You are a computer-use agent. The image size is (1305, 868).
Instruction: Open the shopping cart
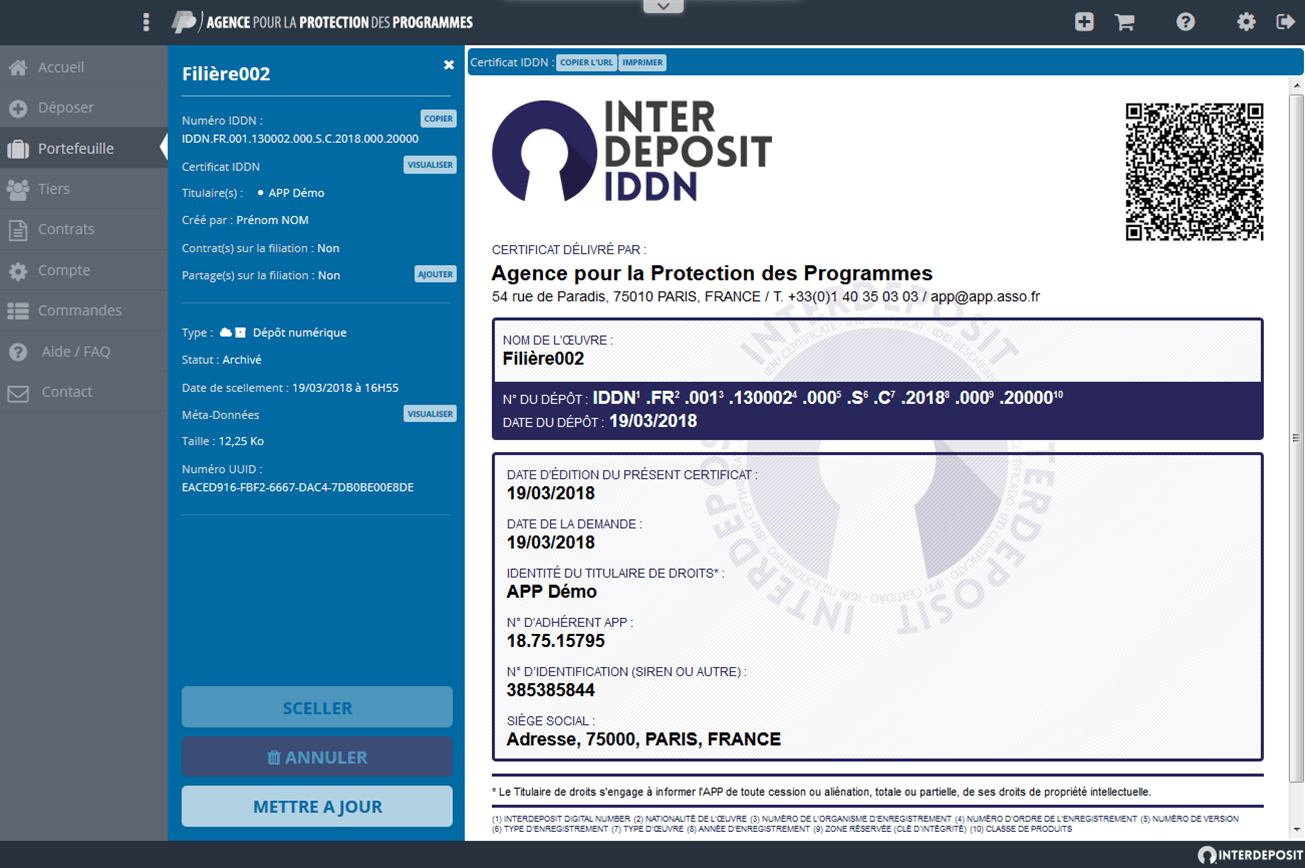coord(1125,22)
